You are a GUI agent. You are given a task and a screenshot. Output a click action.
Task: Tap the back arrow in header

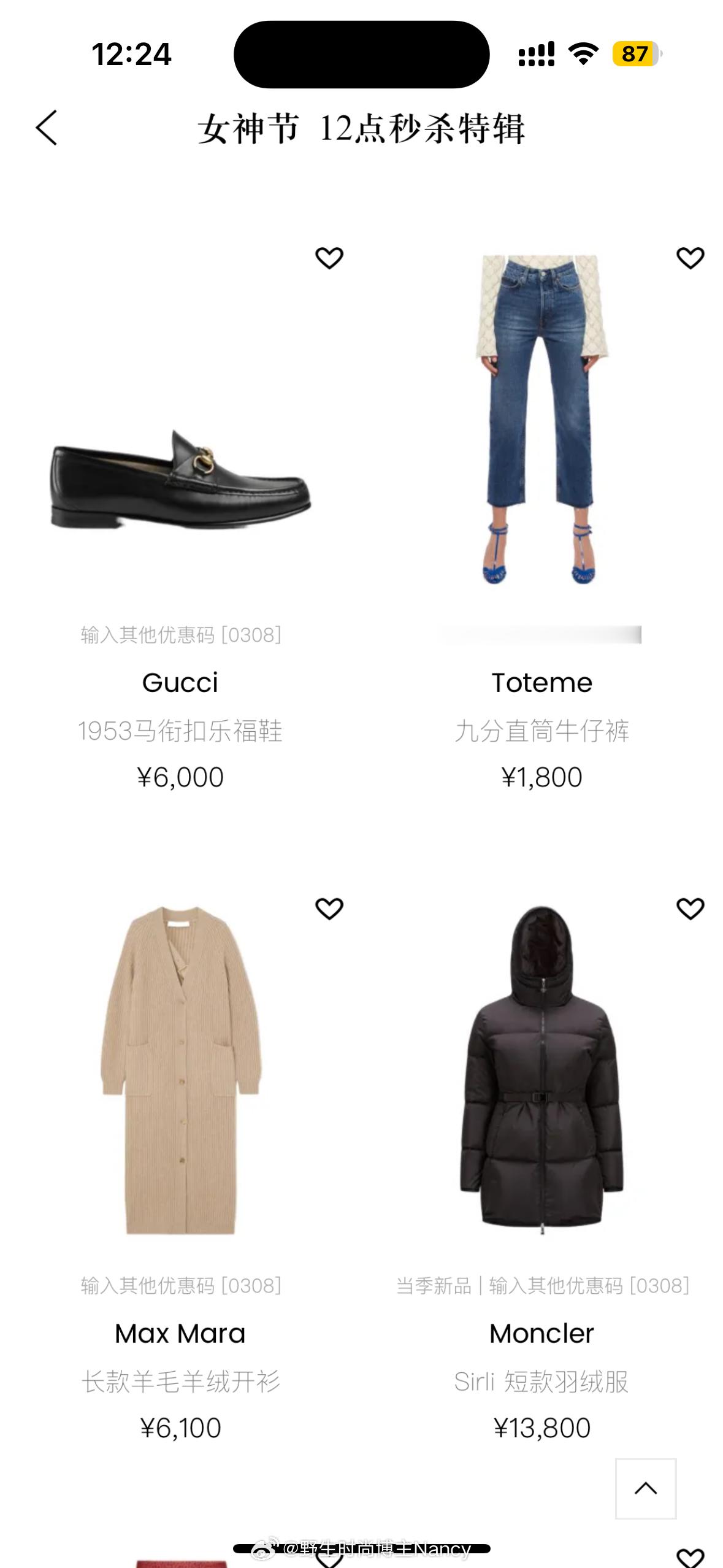pyautogui.click(x=47, y=128)
